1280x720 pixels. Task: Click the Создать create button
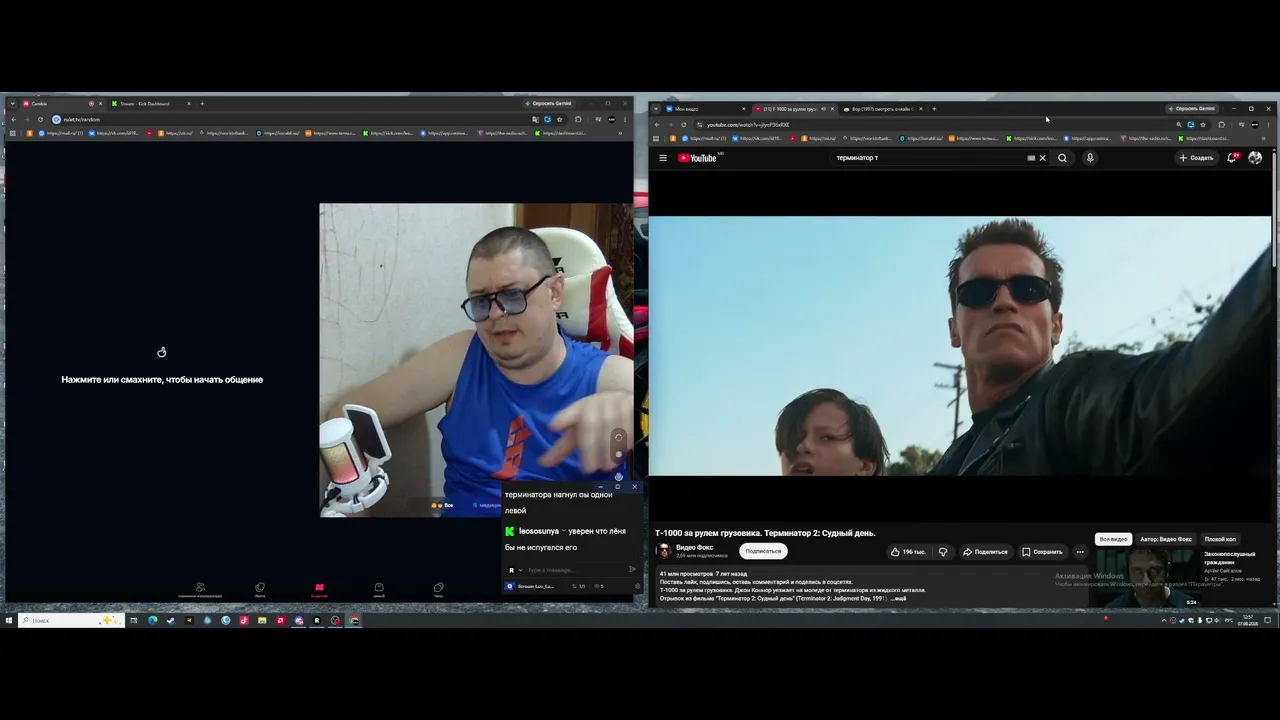[1196, 158]
